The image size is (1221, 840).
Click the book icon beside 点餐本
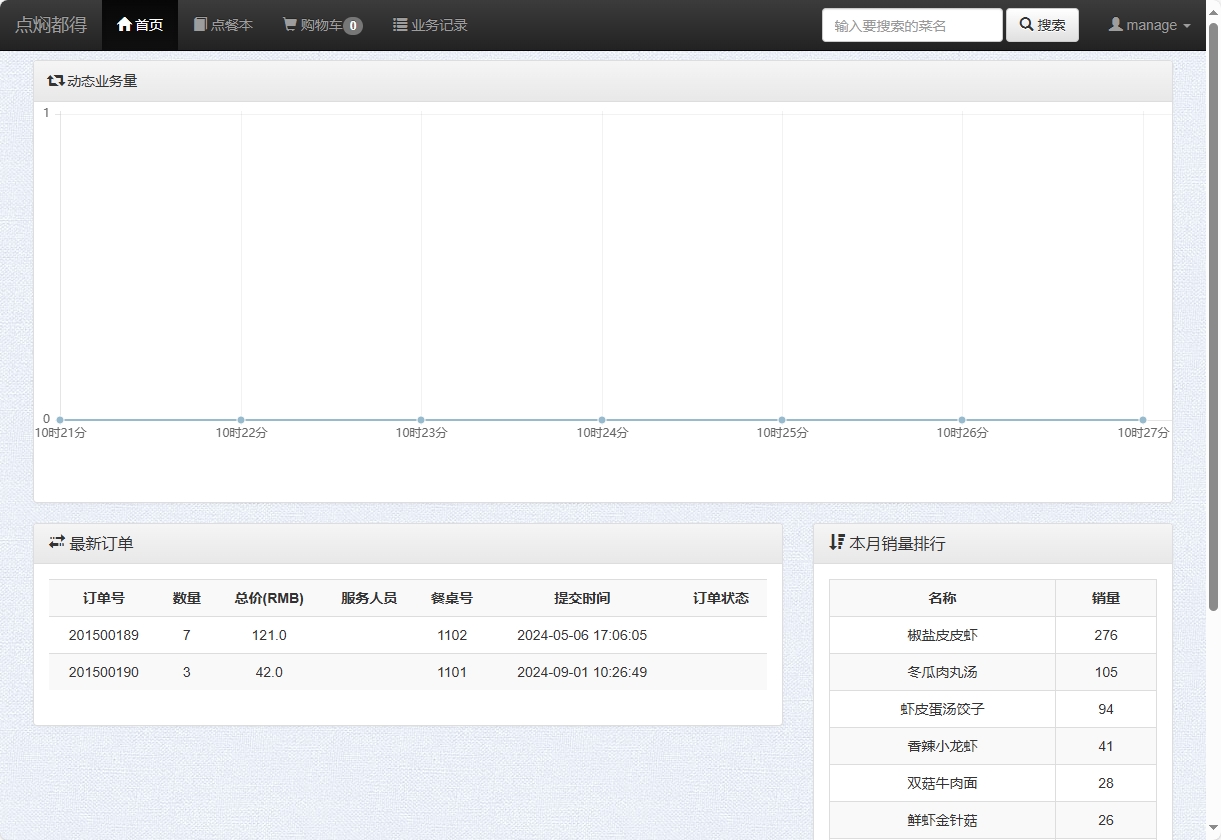click(200, 25)
